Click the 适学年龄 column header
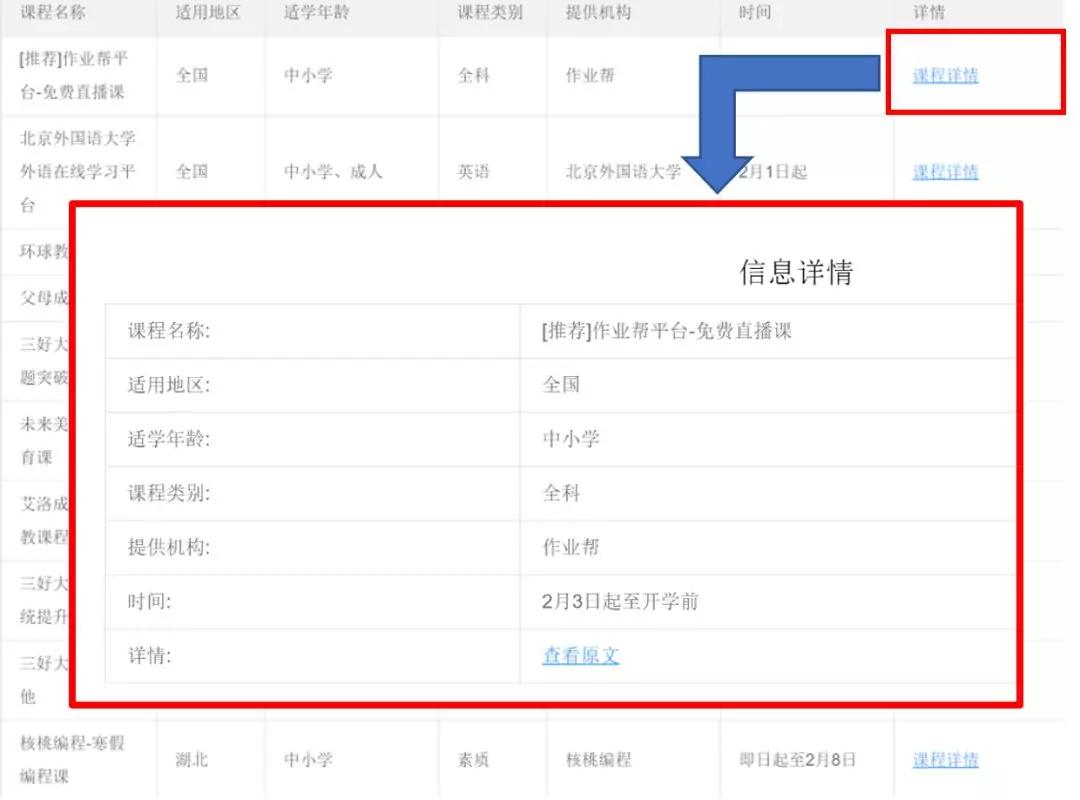Image resolution: width=1080 pixels, height=800 pixels. tap(316, 12)
